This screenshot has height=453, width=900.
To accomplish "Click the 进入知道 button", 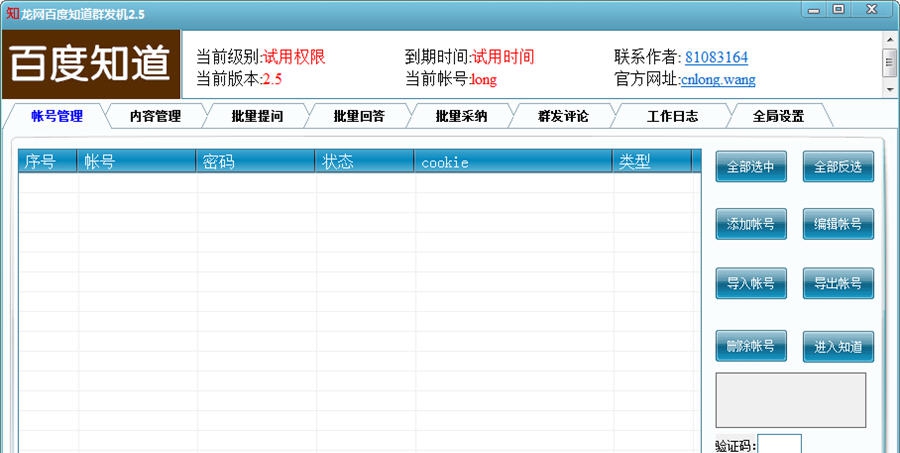I will click(838, 346).
